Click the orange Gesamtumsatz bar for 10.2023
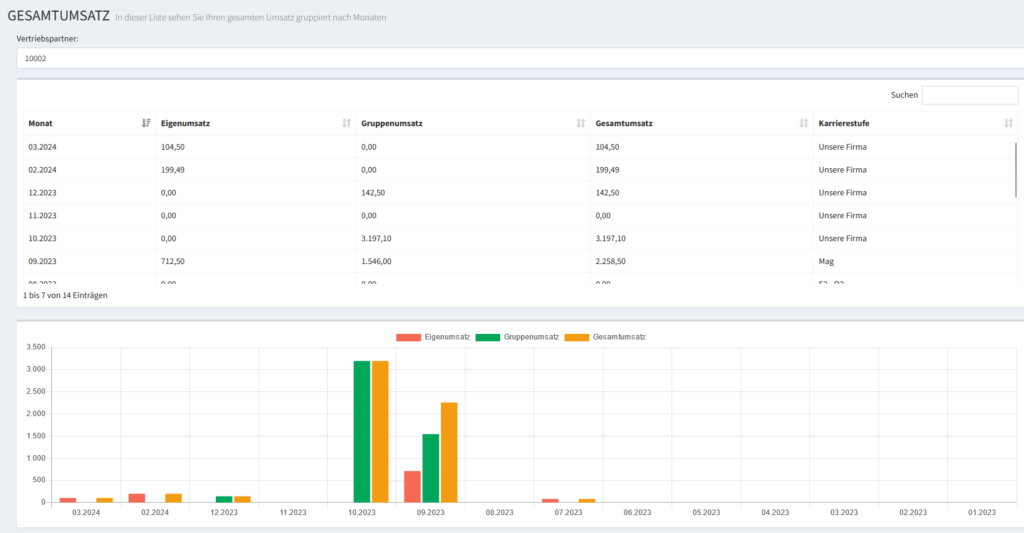The width and height of the screenshot is (1024, 533). (380, 430)
